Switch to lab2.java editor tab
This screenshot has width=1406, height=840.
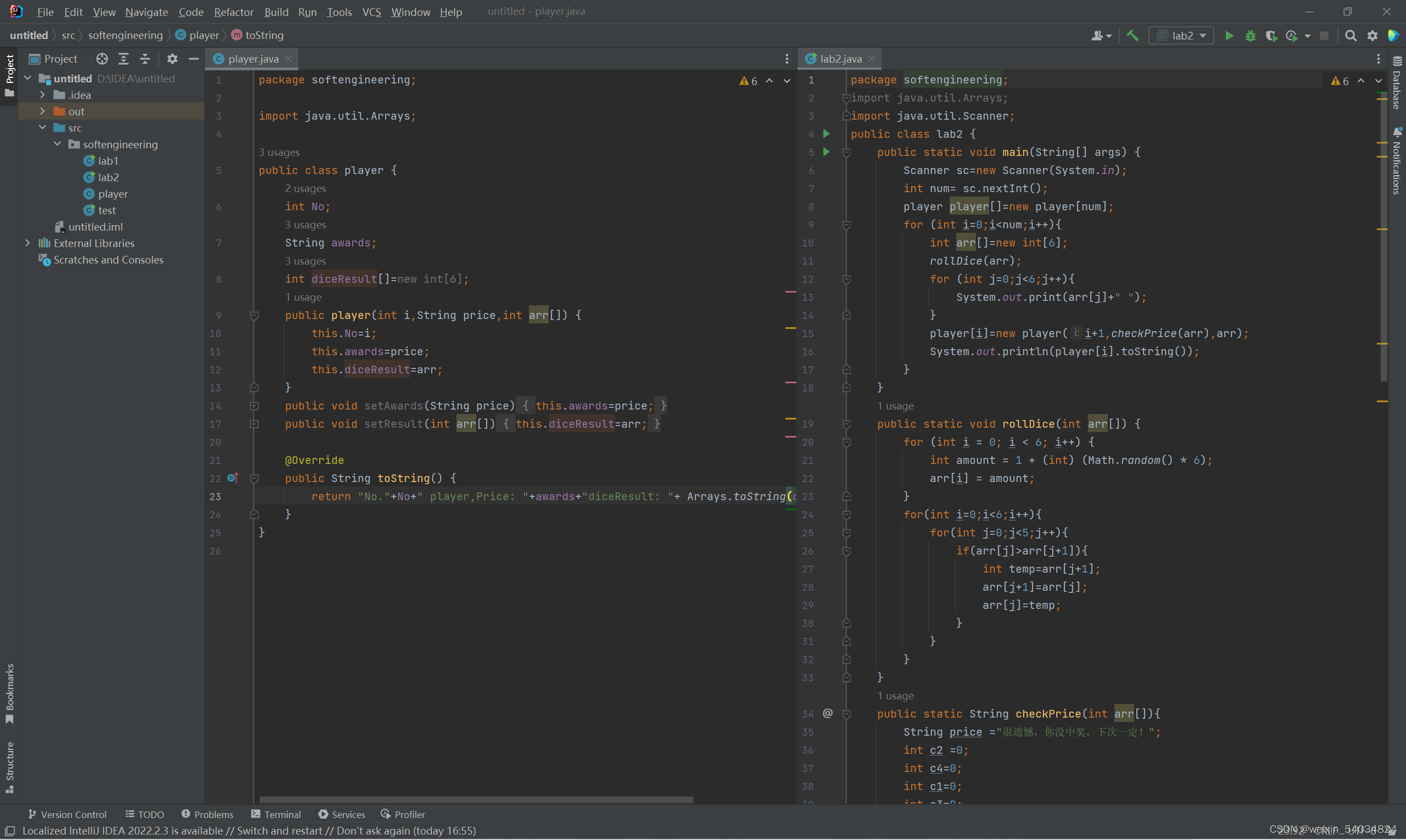coord(840,59)
